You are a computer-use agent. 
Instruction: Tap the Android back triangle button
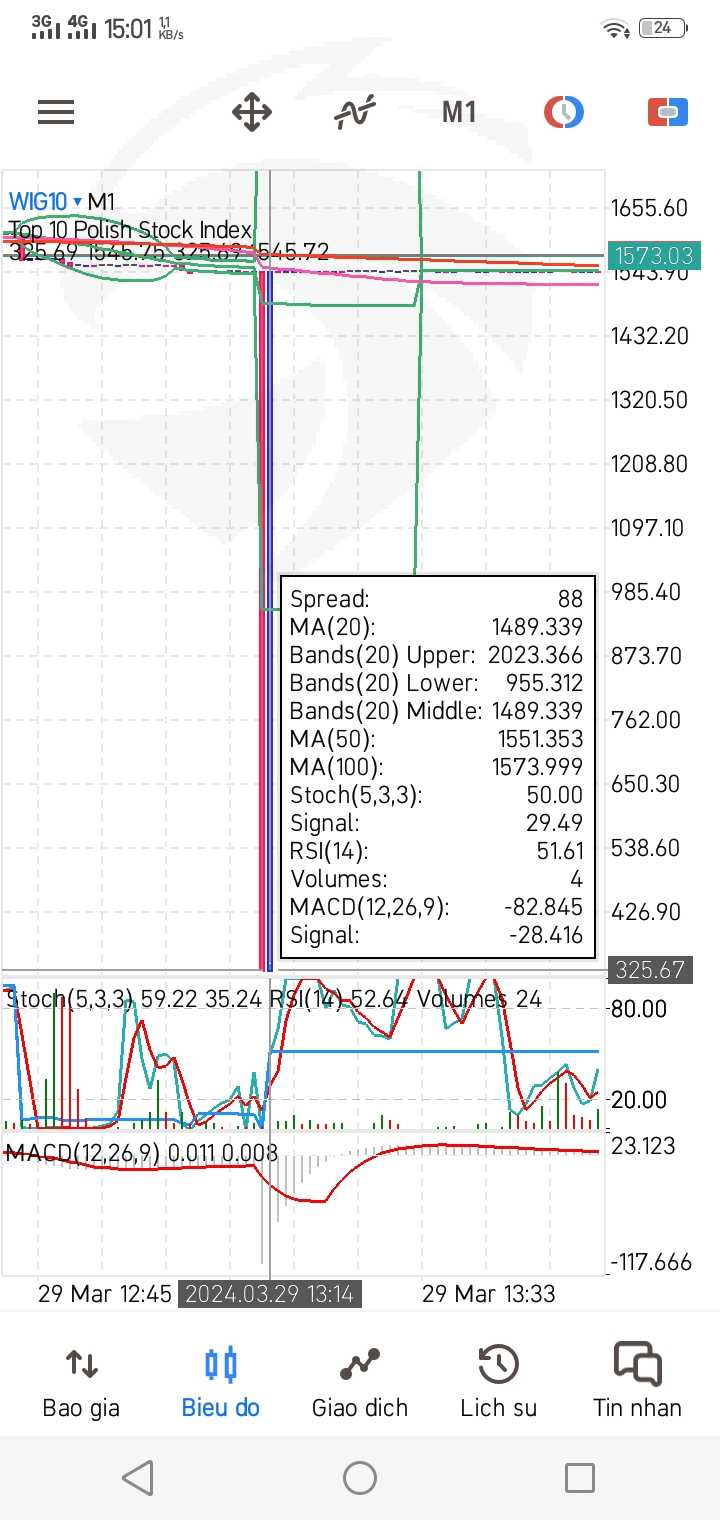[138, 1478]
